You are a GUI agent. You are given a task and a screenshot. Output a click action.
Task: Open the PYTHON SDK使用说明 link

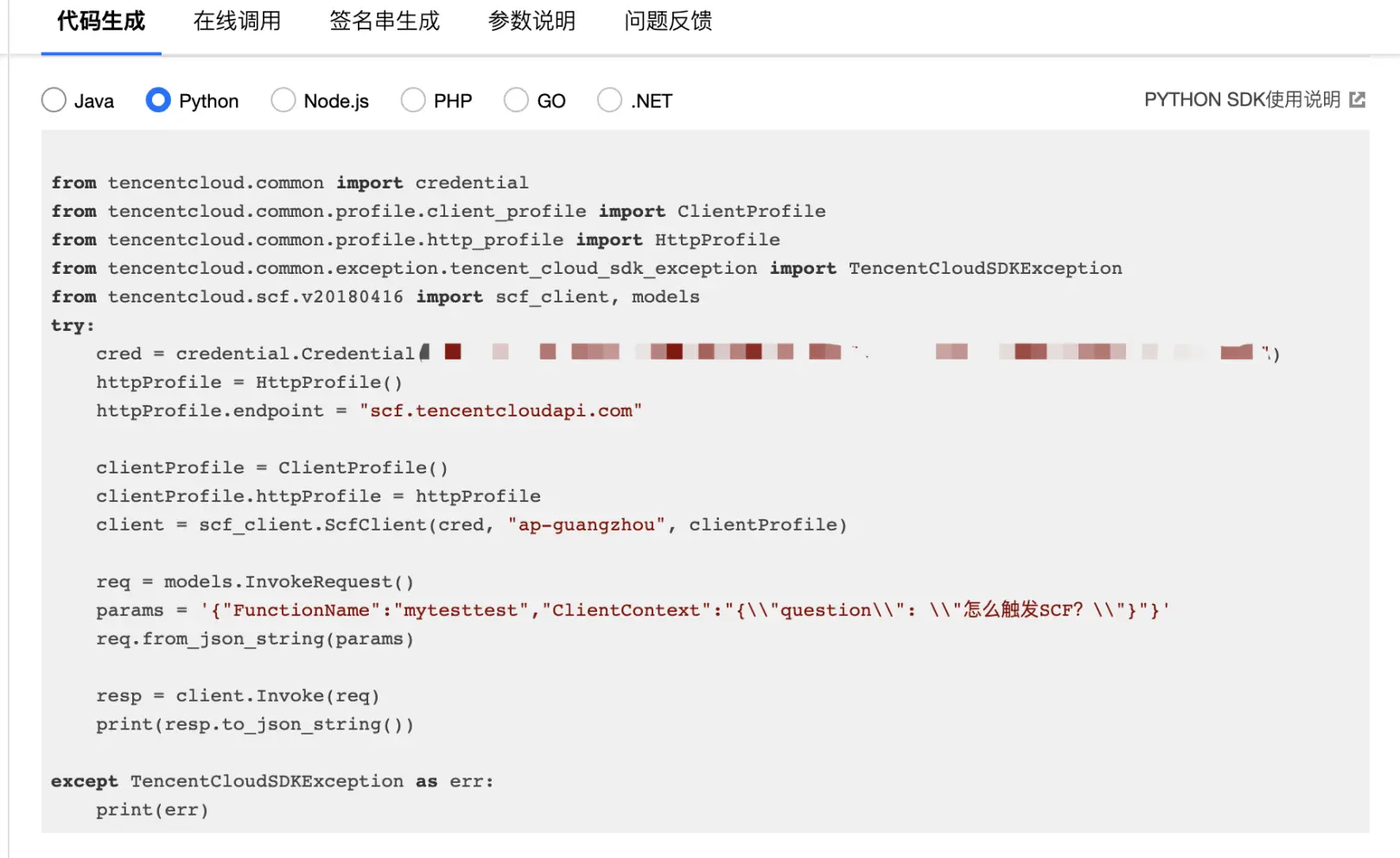pyautogui.click(x=1242, y=100)
